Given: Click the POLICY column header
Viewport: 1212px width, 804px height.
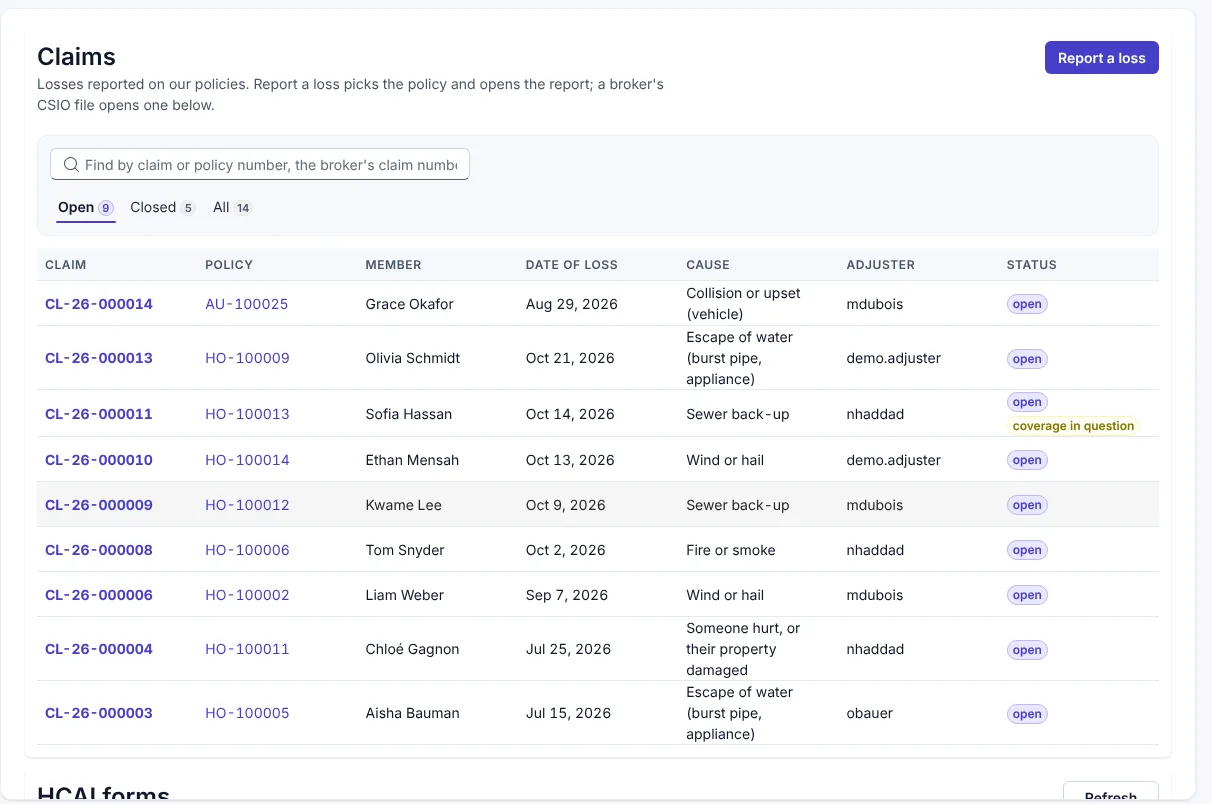Looking at the screenshot, I should pos(229,265).
